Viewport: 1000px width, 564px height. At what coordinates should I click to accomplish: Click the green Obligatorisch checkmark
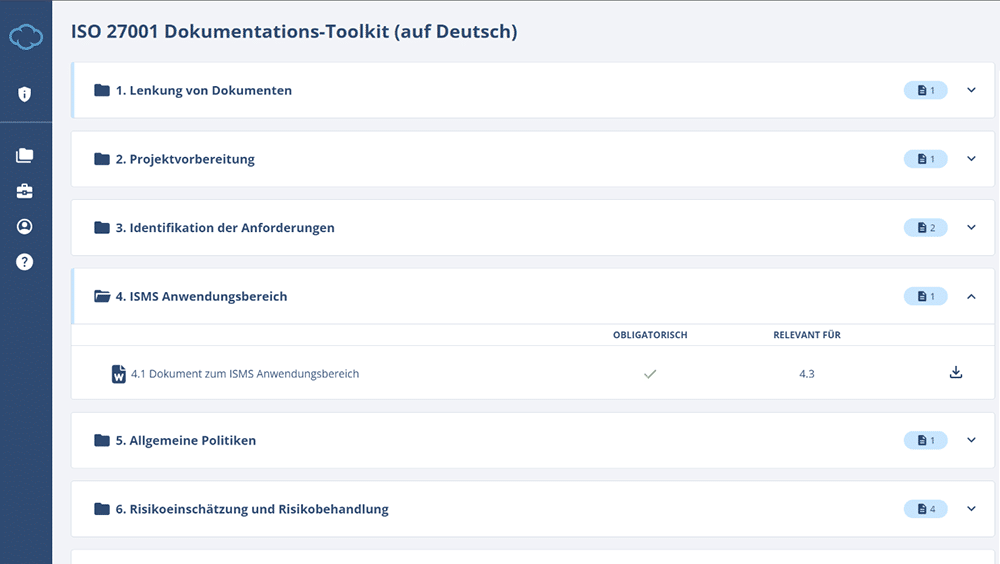click(x=650, y=374)
